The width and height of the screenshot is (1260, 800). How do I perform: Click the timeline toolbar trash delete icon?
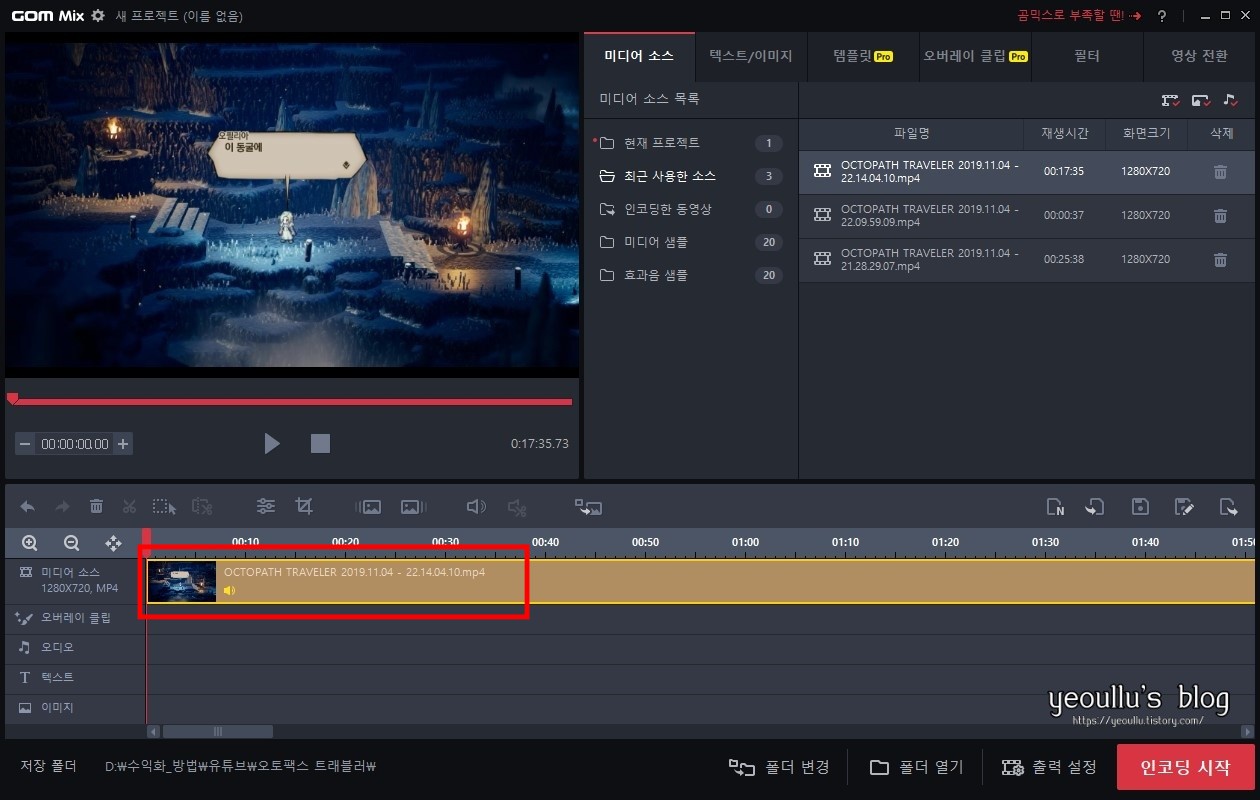(x=96, y=507)
